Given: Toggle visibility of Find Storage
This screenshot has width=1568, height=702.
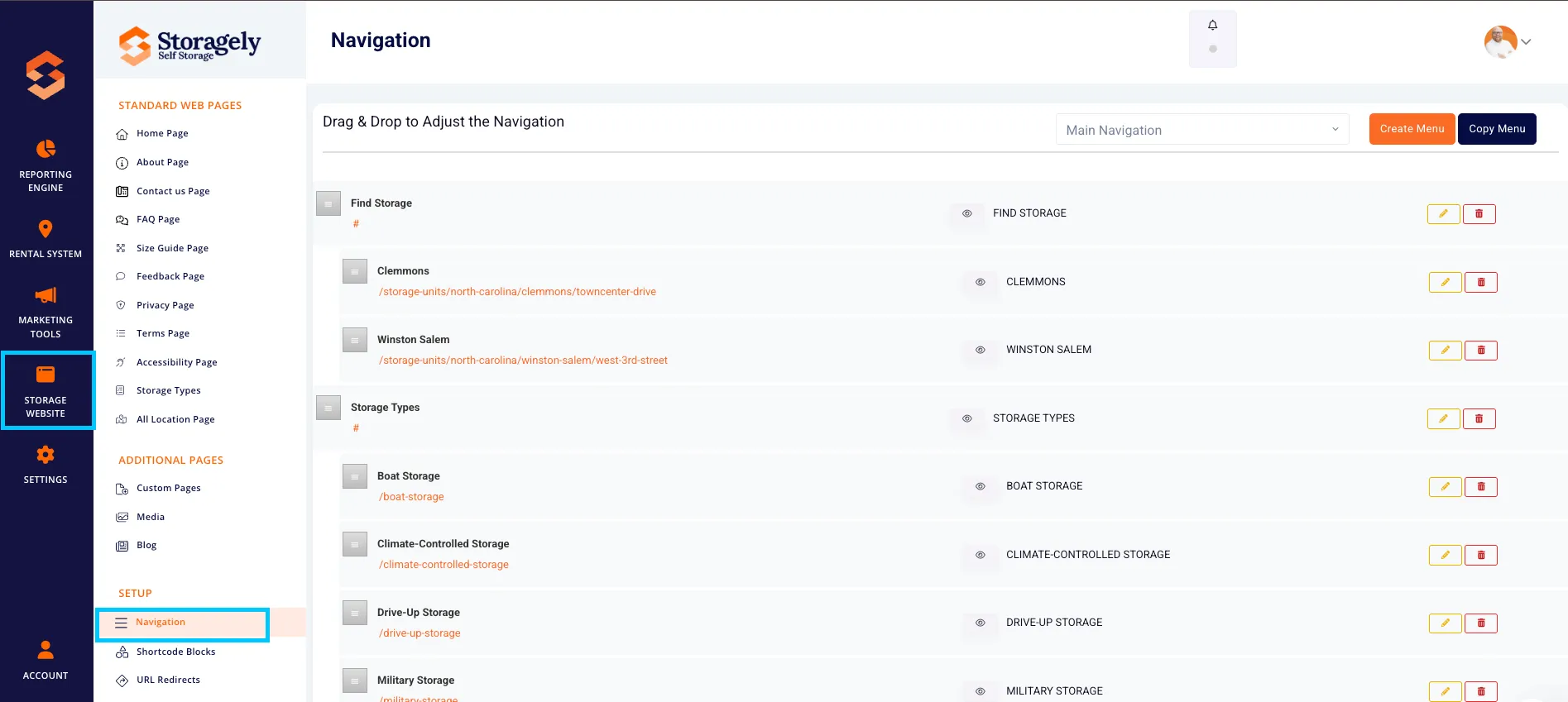Looking at the screenshot, I should (x=966, y=213).
